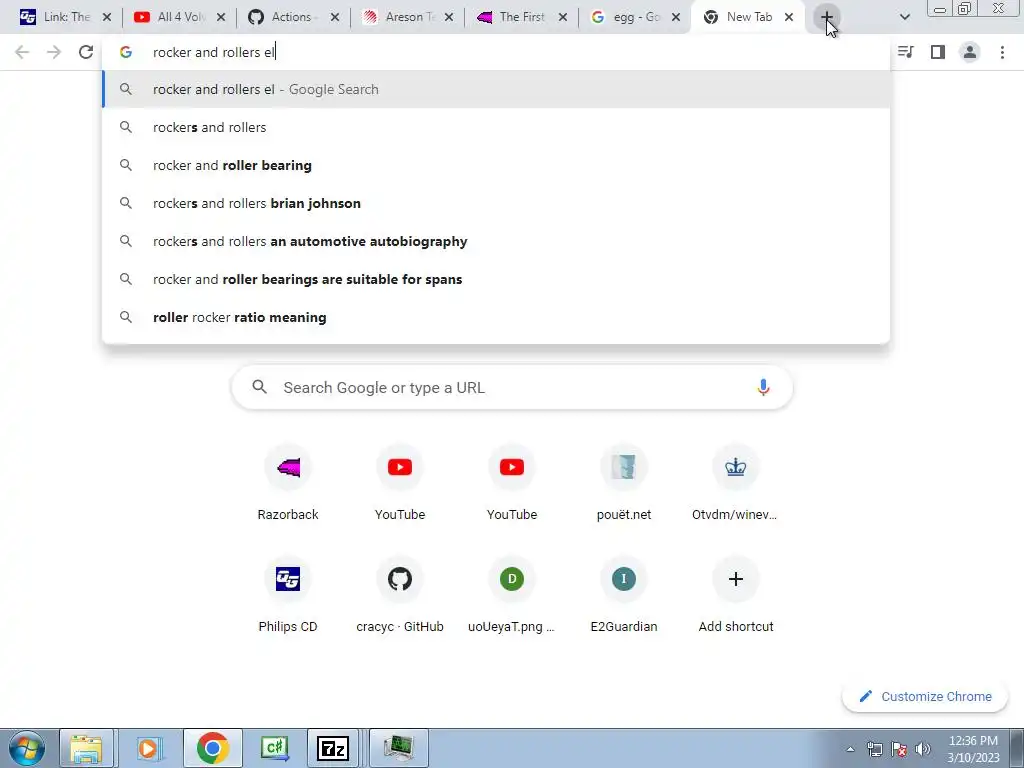Open the Action Center flag icon
This screenshot has width=1024, height=768.
[x=899, y=749]
